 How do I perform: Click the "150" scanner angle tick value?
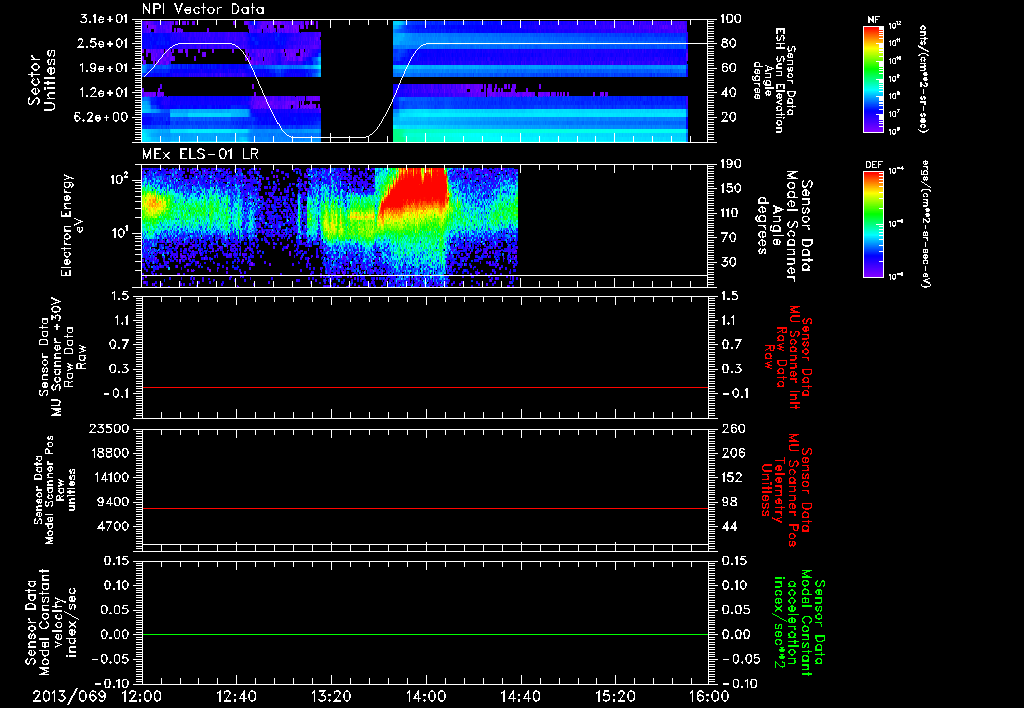(x=733, y=188)
